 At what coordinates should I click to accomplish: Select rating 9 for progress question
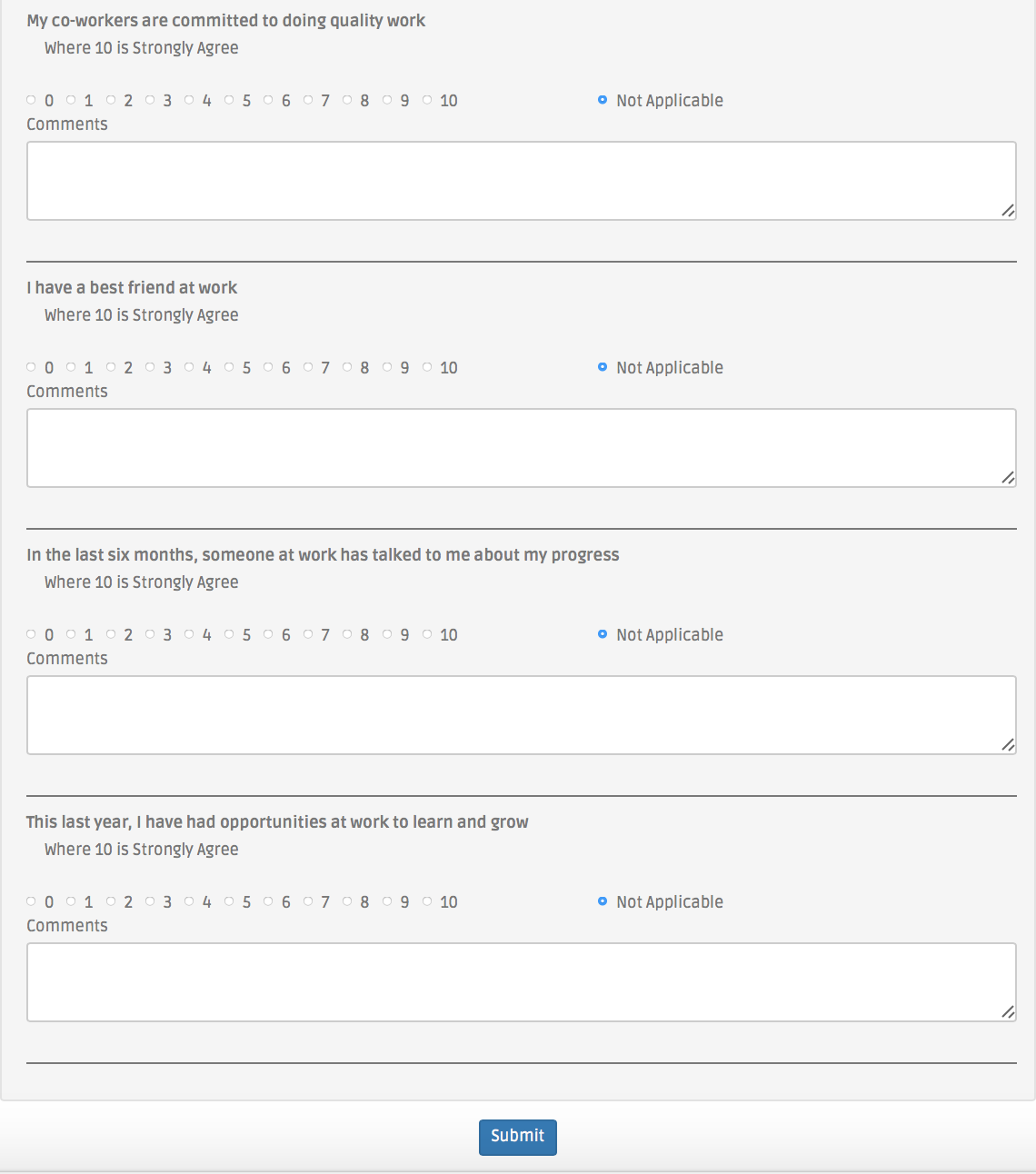click(386, 634)
